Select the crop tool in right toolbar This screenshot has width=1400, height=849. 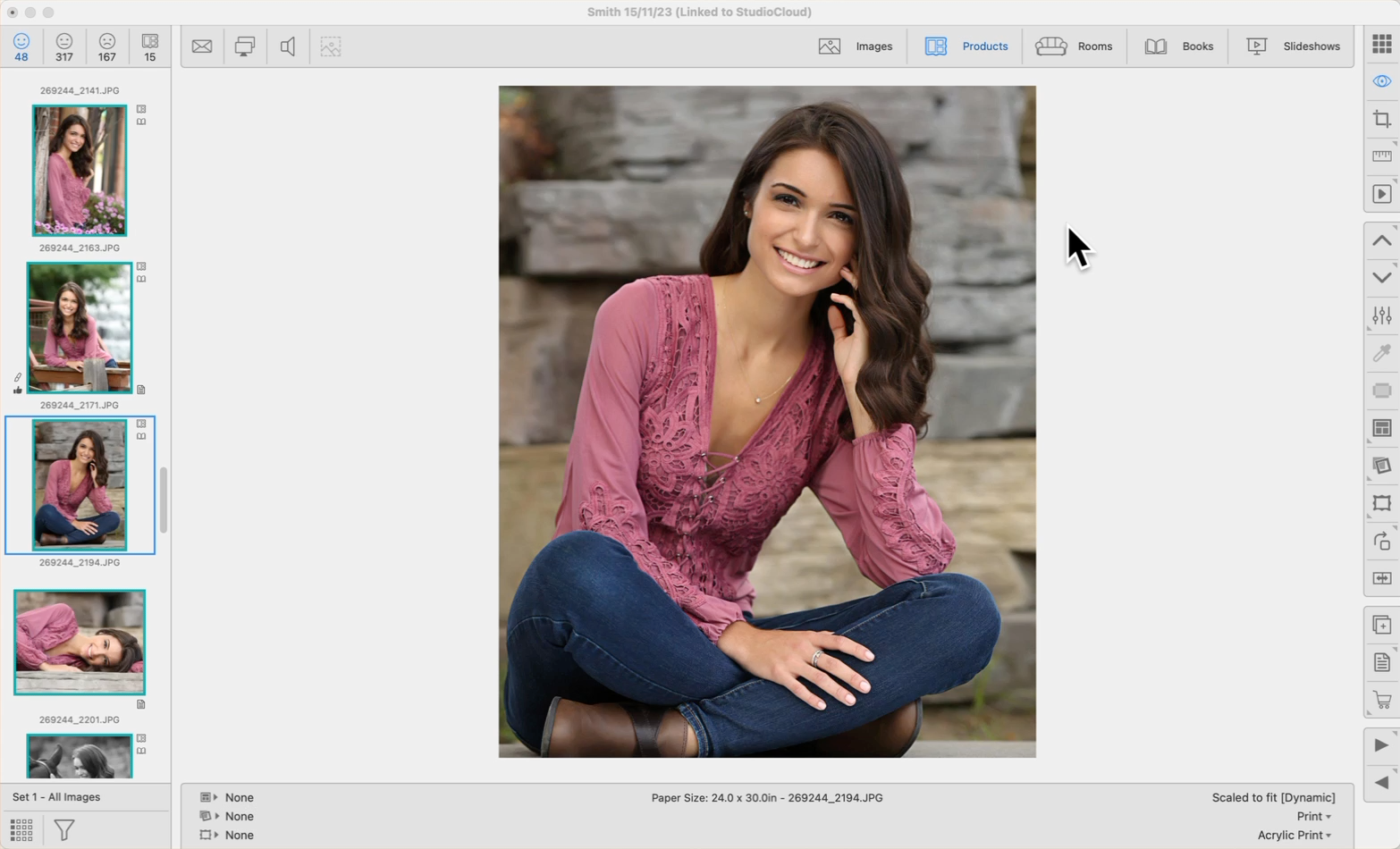click(x=1381, y=119)
